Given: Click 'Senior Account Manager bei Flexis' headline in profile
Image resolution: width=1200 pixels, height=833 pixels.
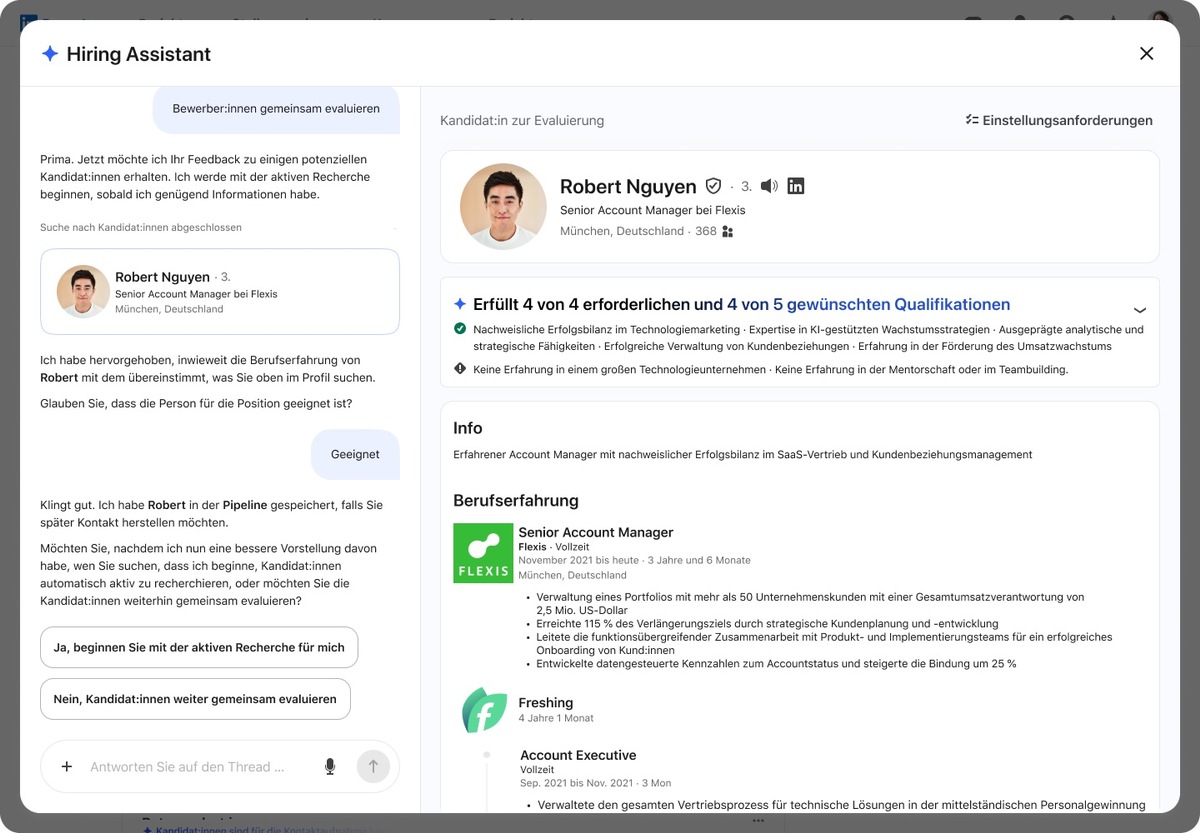Looking at the screenshot, I should (653, 210).
